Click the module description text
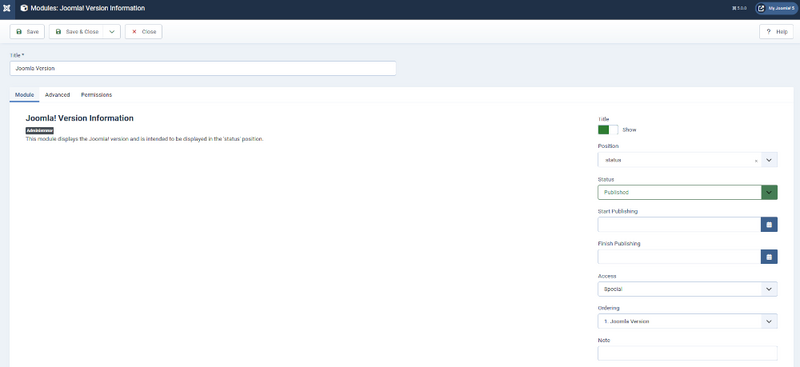 (x=144, y=139)
